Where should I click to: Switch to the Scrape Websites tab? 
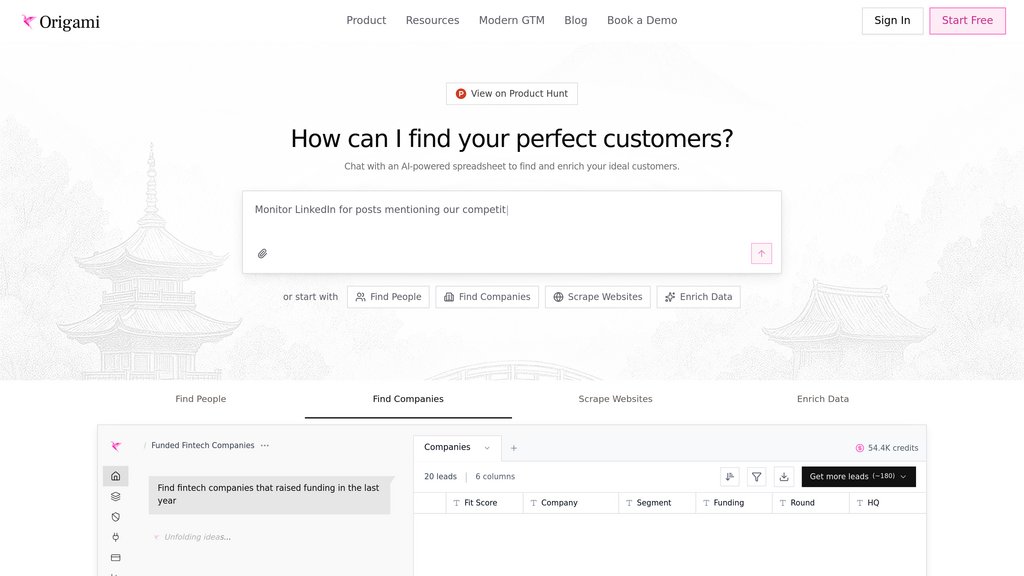615,399
